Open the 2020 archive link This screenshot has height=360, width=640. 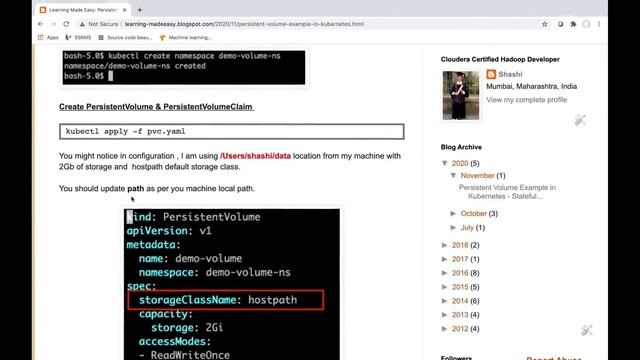click(460, 163)
